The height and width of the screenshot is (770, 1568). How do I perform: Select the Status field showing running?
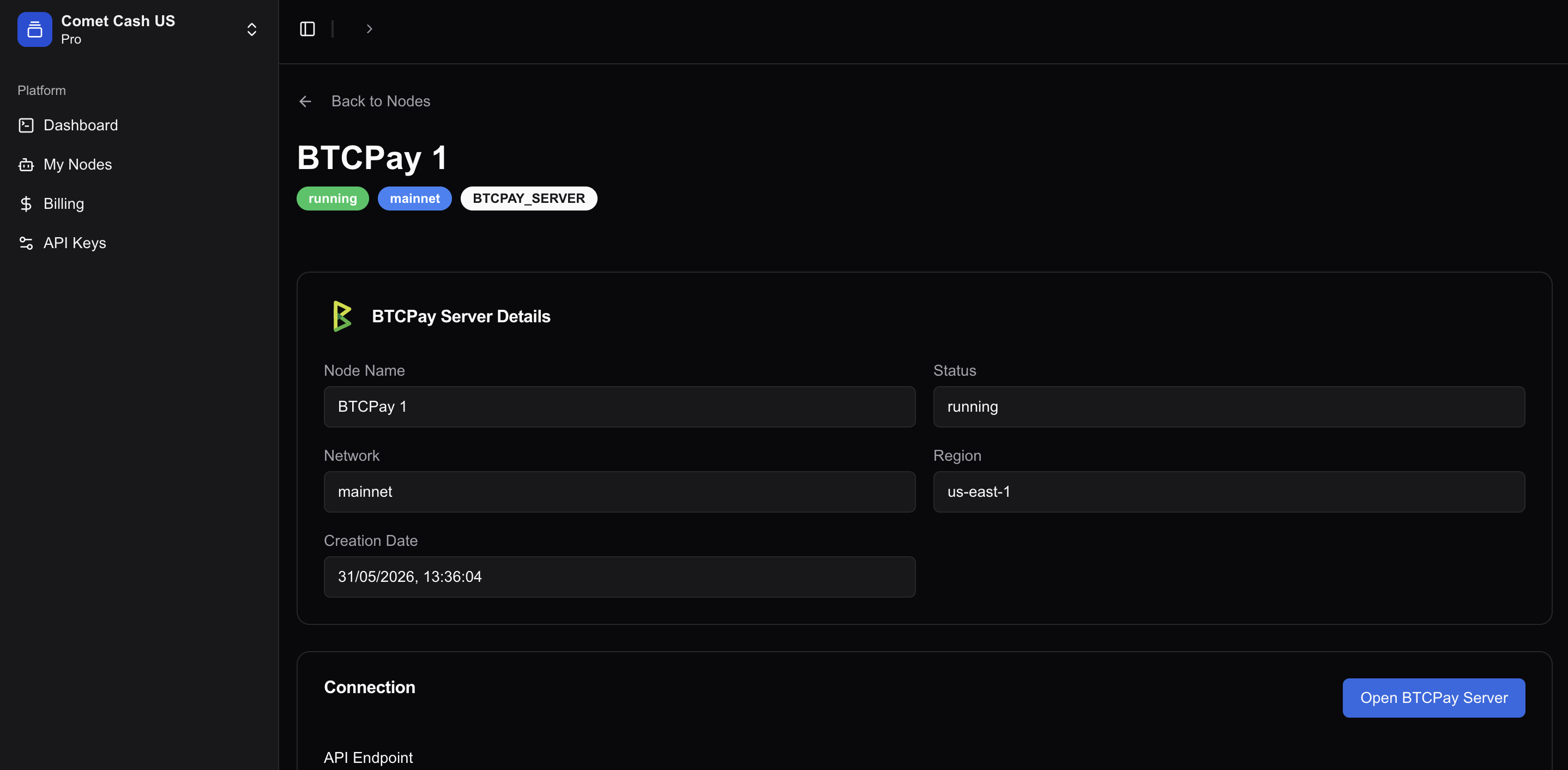coord(1229,407)
